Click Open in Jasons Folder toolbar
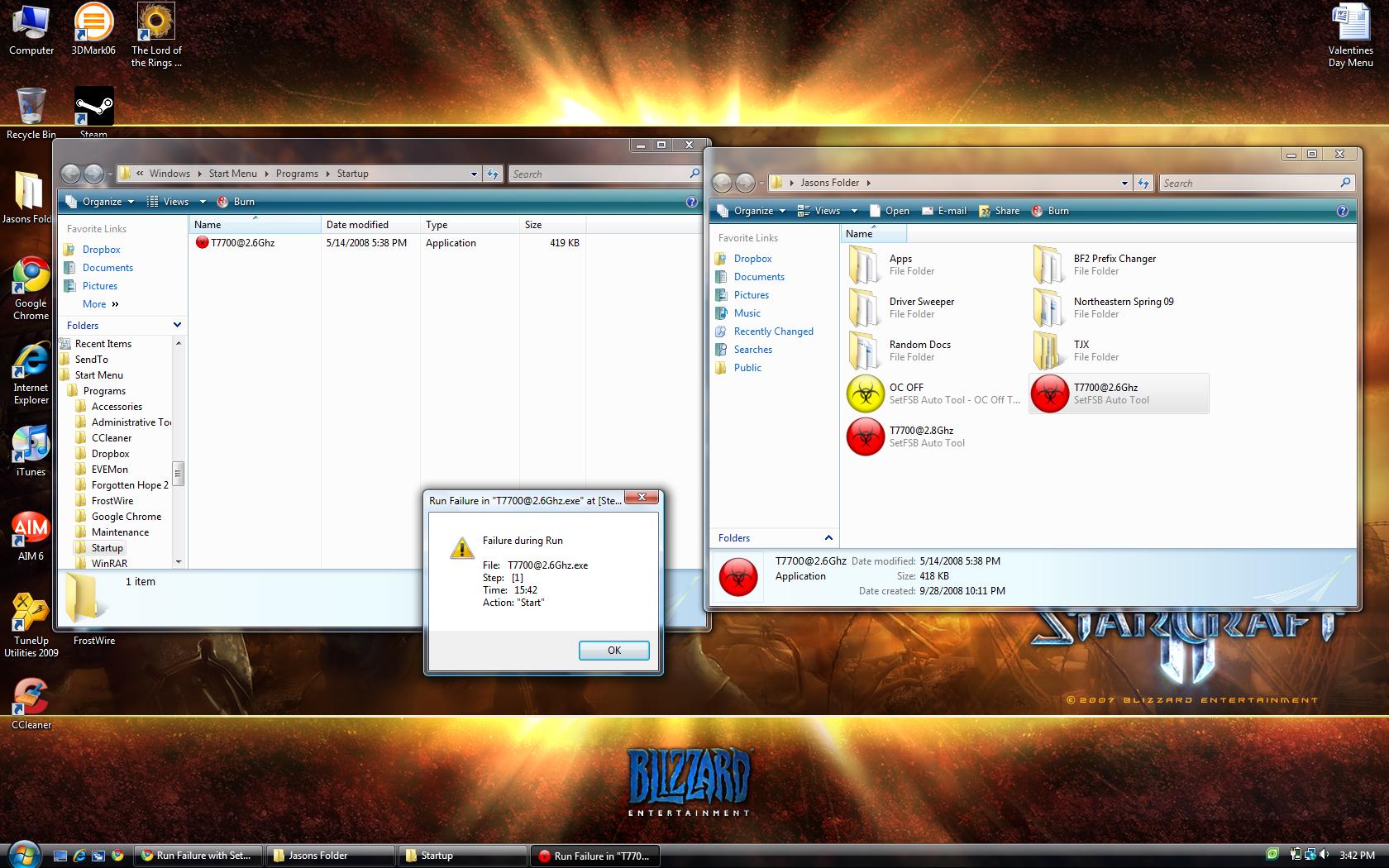Viewport: 1389px width, 868px height. pos(889,211)
